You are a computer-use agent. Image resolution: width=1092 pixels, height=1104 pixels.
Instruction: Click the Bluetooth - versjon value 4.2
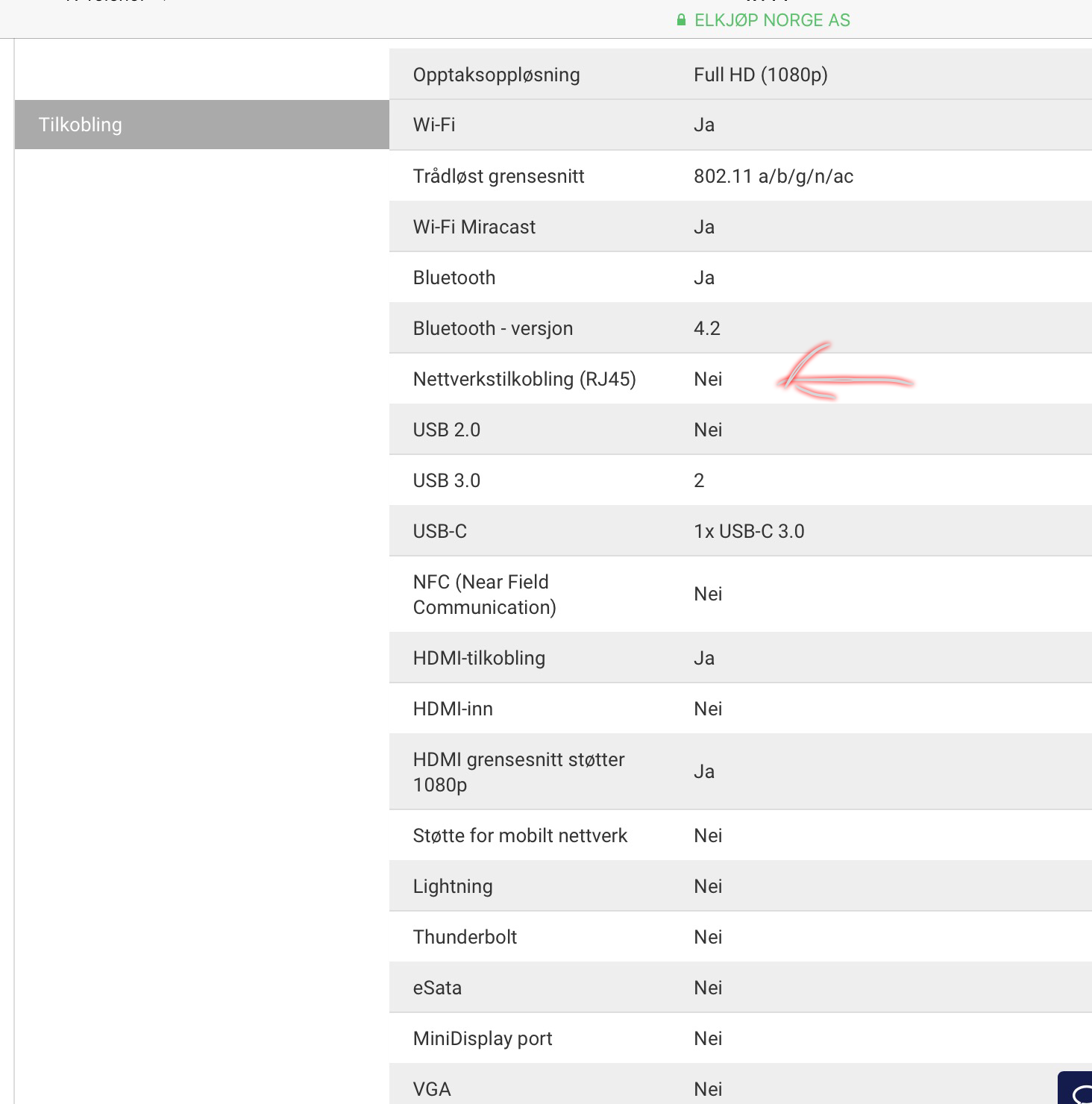click(x=707, y=328)
